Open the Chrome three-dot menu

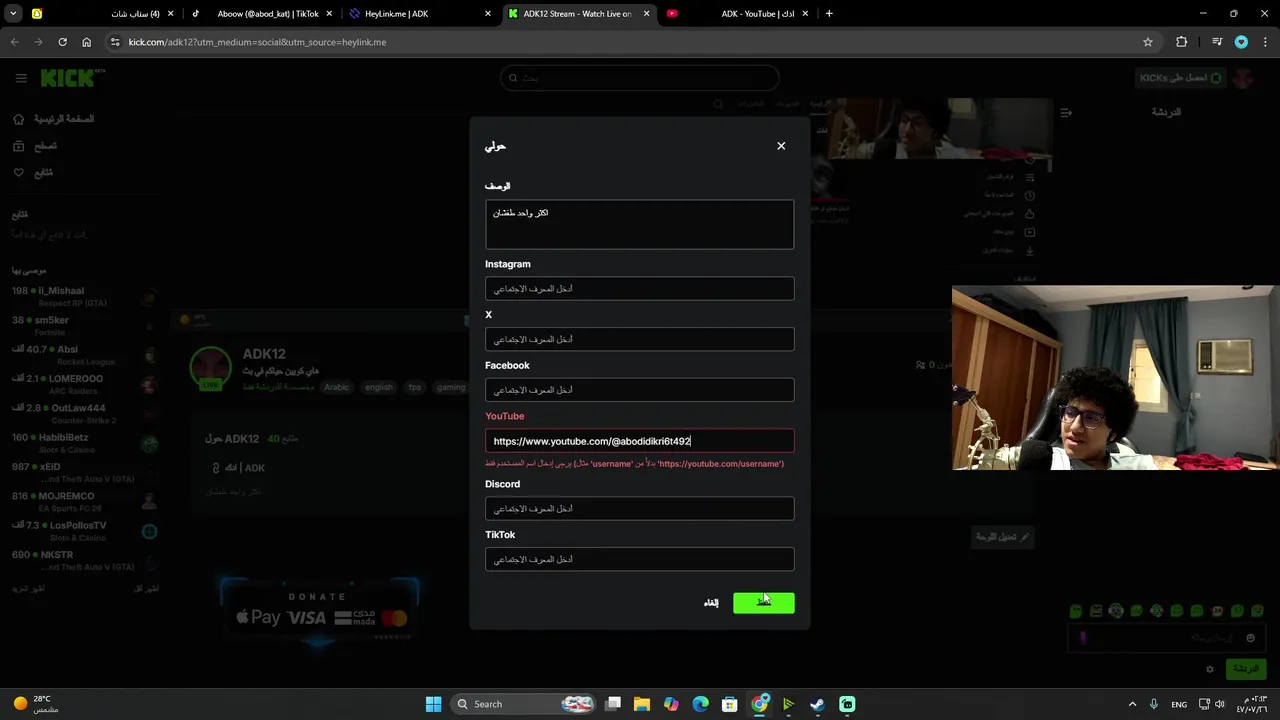click(x=1266, y=42)
